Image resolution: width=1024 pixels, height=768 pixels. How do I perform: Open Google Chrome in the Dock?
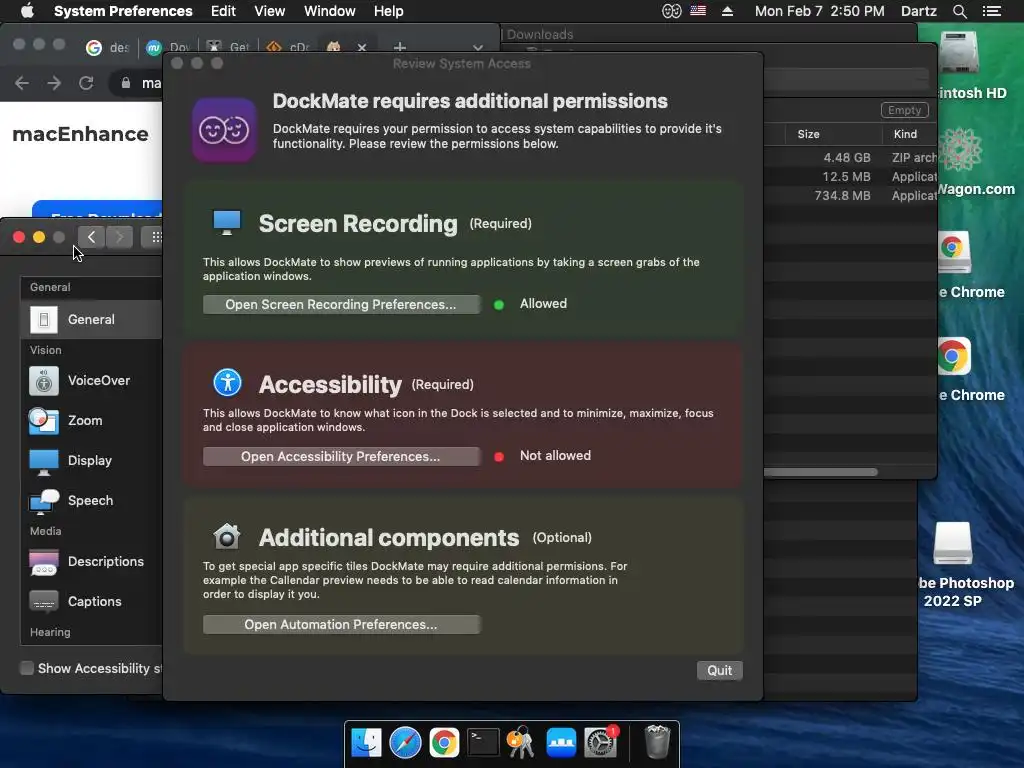point(444,743)
